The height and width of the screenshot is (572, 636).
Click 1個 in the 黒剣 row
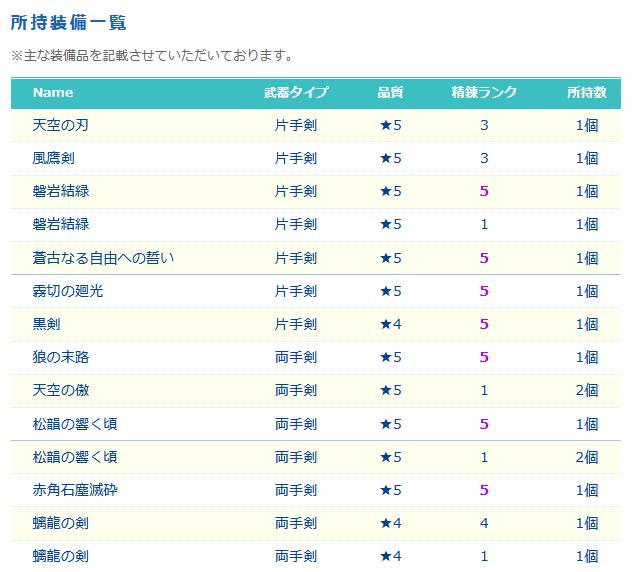(x=587, y=324)
